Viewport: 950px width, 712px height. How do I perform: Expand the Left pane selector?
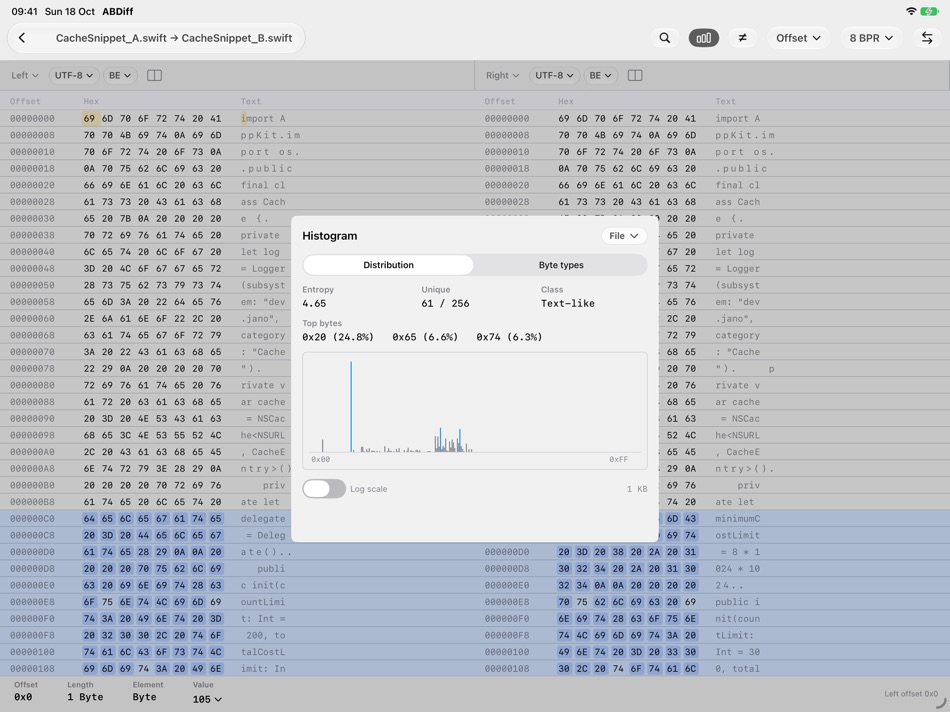click(25, 75)
